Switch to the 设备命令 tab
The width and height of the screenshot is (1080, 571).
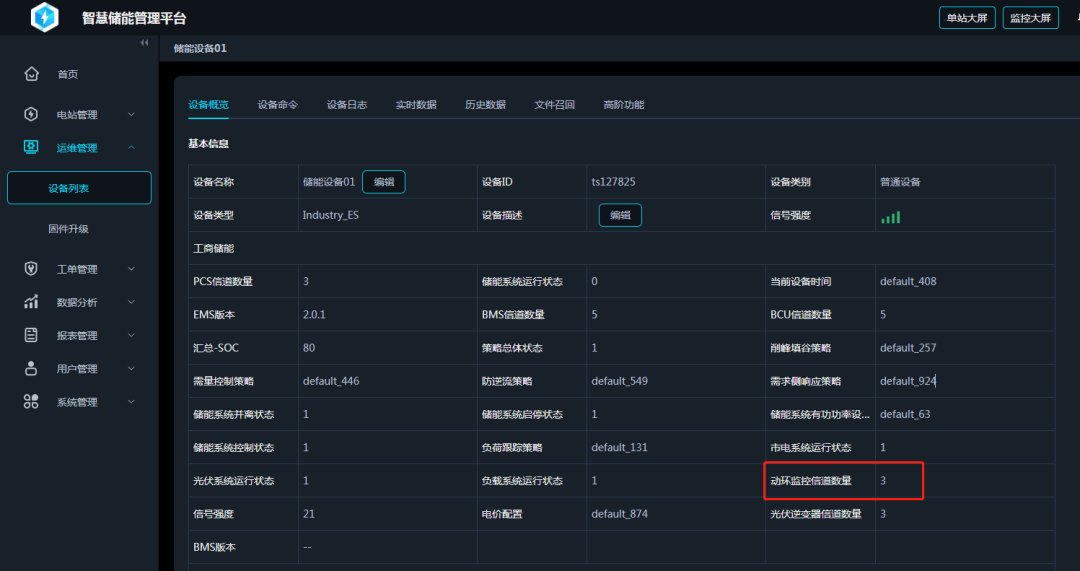pos(277,104)
